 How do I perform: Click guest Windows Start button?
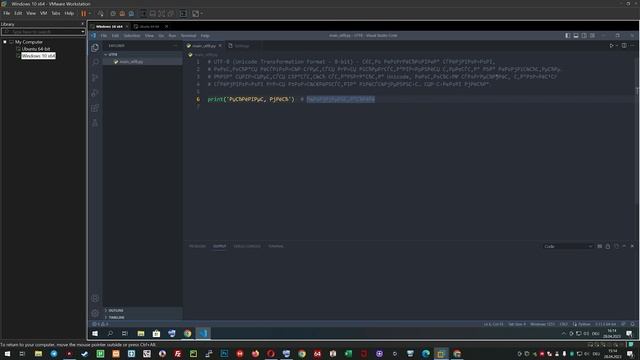tap(95, 333)
